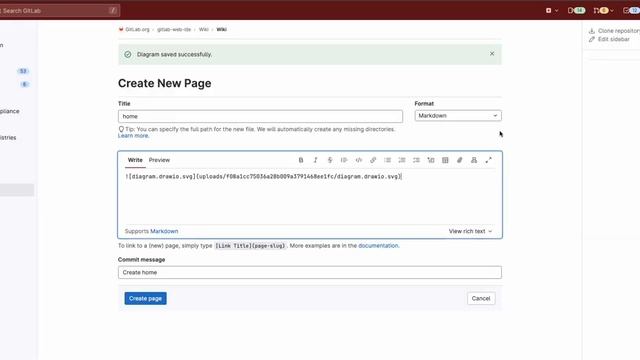Focus the Commit message field
Viewport: 640px width, 360px height.
[310, 272]
